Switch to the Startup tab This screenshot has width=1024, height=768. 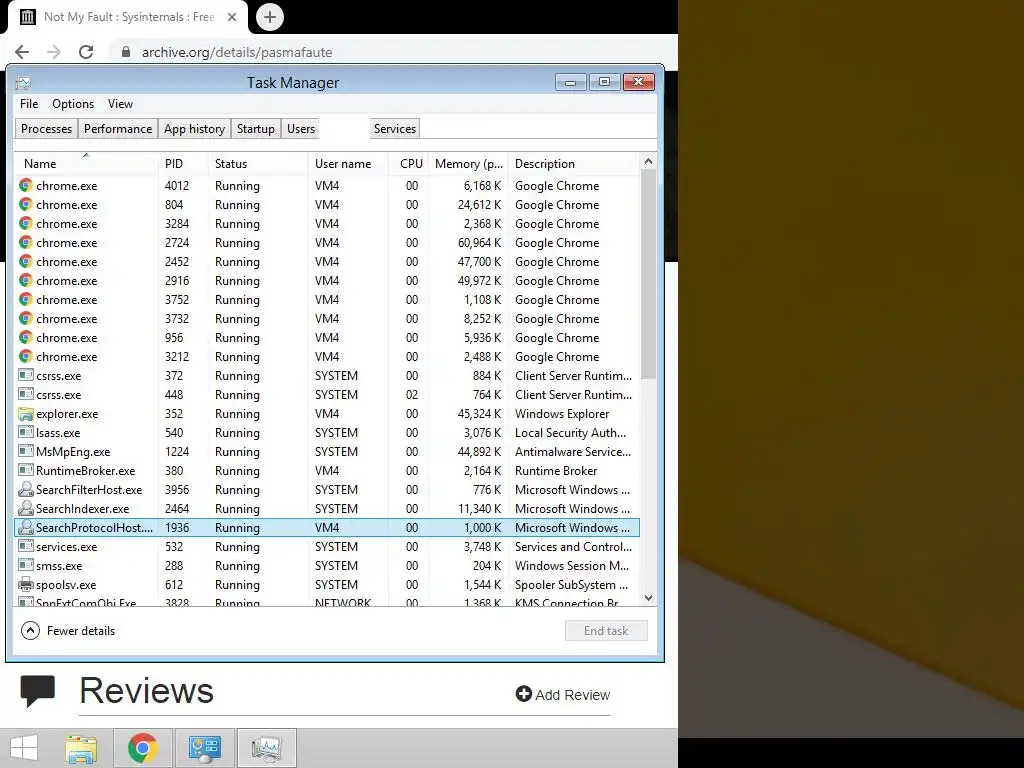click(255, 129)
